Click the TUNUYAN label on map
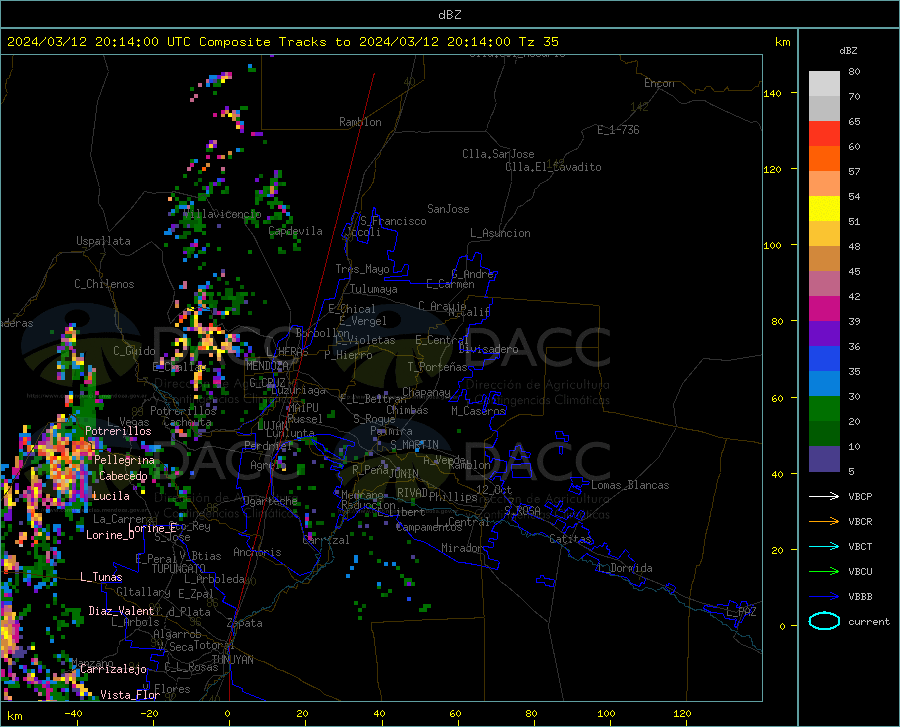Screen dimensions: 900x727 [232, 660]
